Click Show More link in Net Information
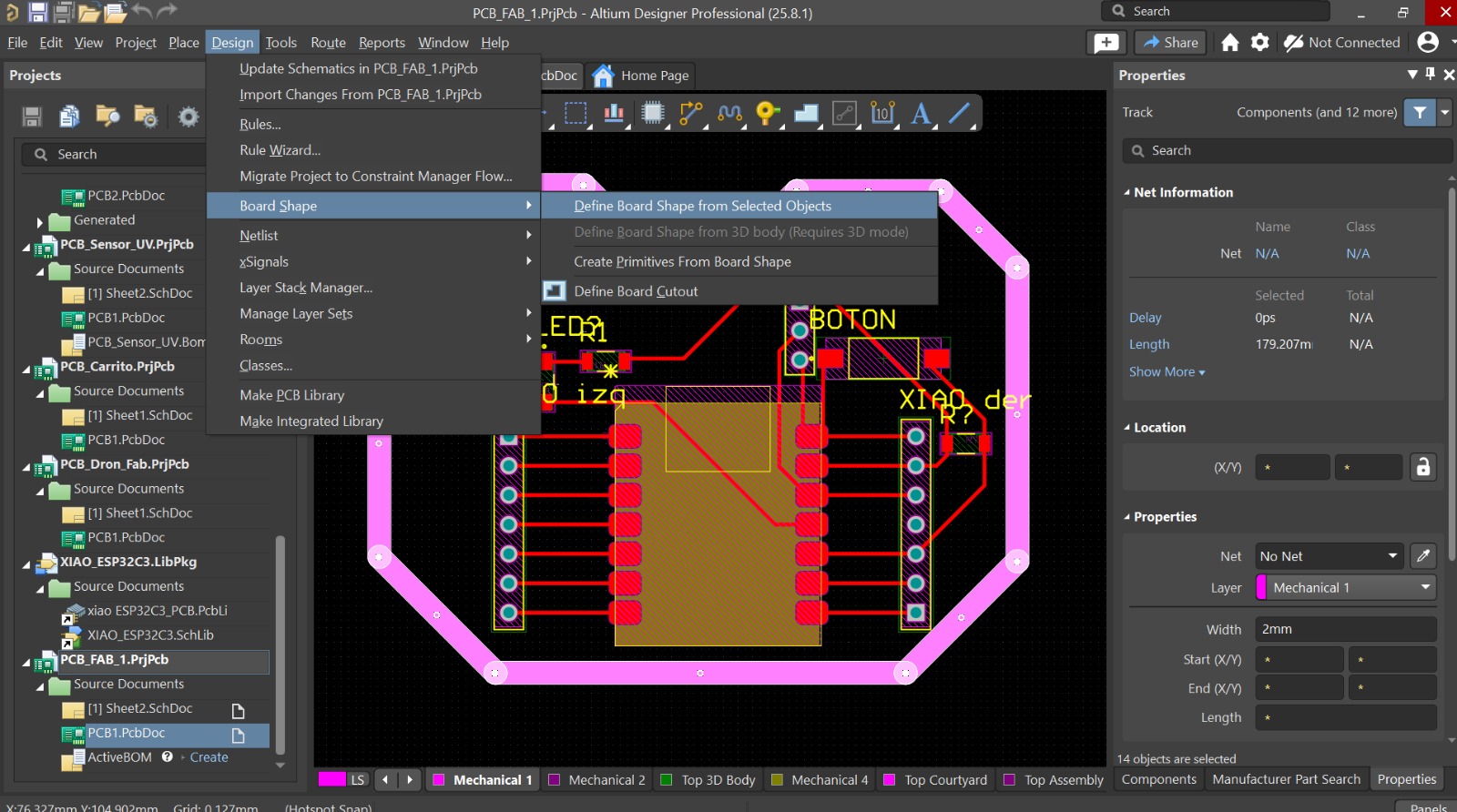Image resolution: width=1457 pixels, height=812 pixels. (x=1167, y=371)
